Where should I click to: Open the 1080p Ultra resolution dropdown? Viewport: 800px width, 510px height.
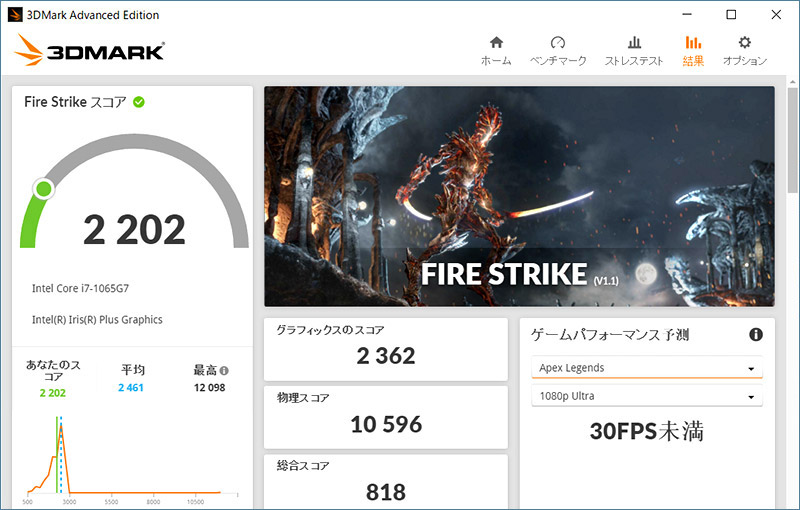(x=646, y=396)
